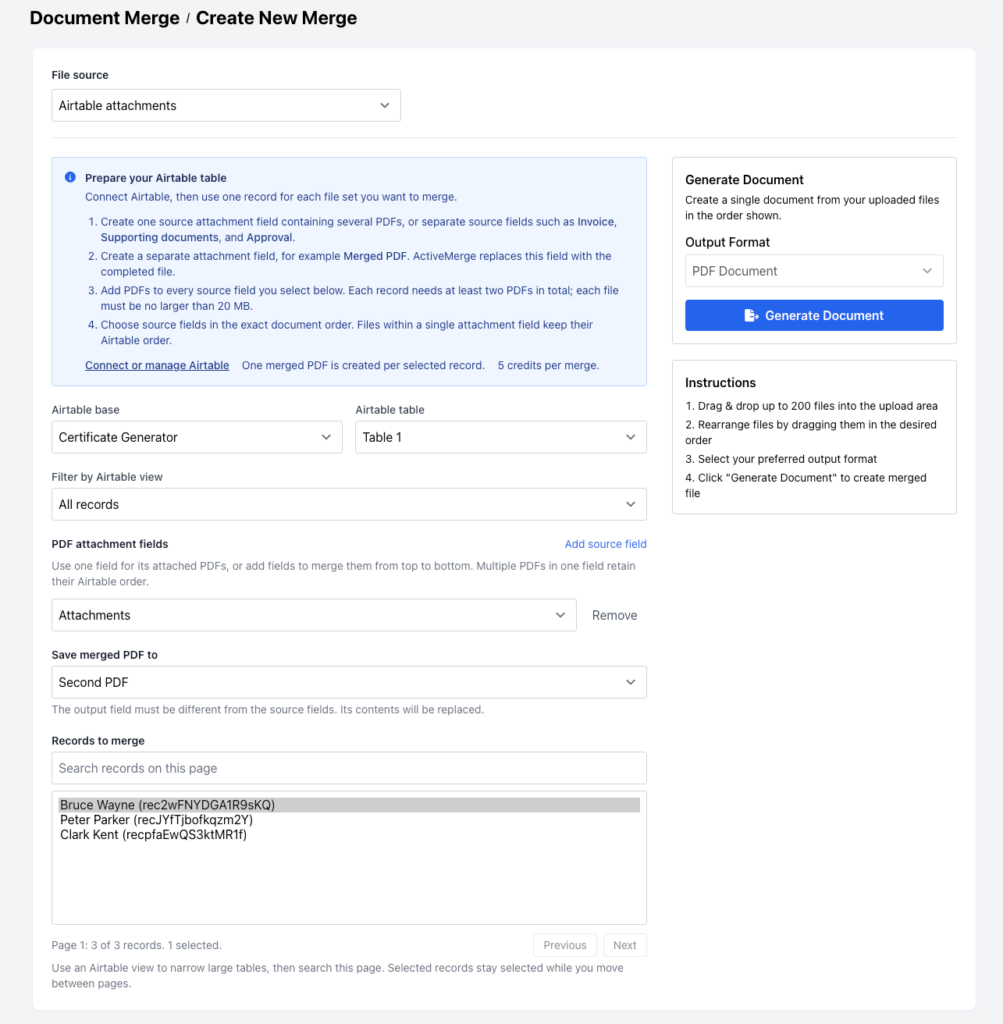Click the Next page button
The image size is (1003, 1024).
(625, 945)
